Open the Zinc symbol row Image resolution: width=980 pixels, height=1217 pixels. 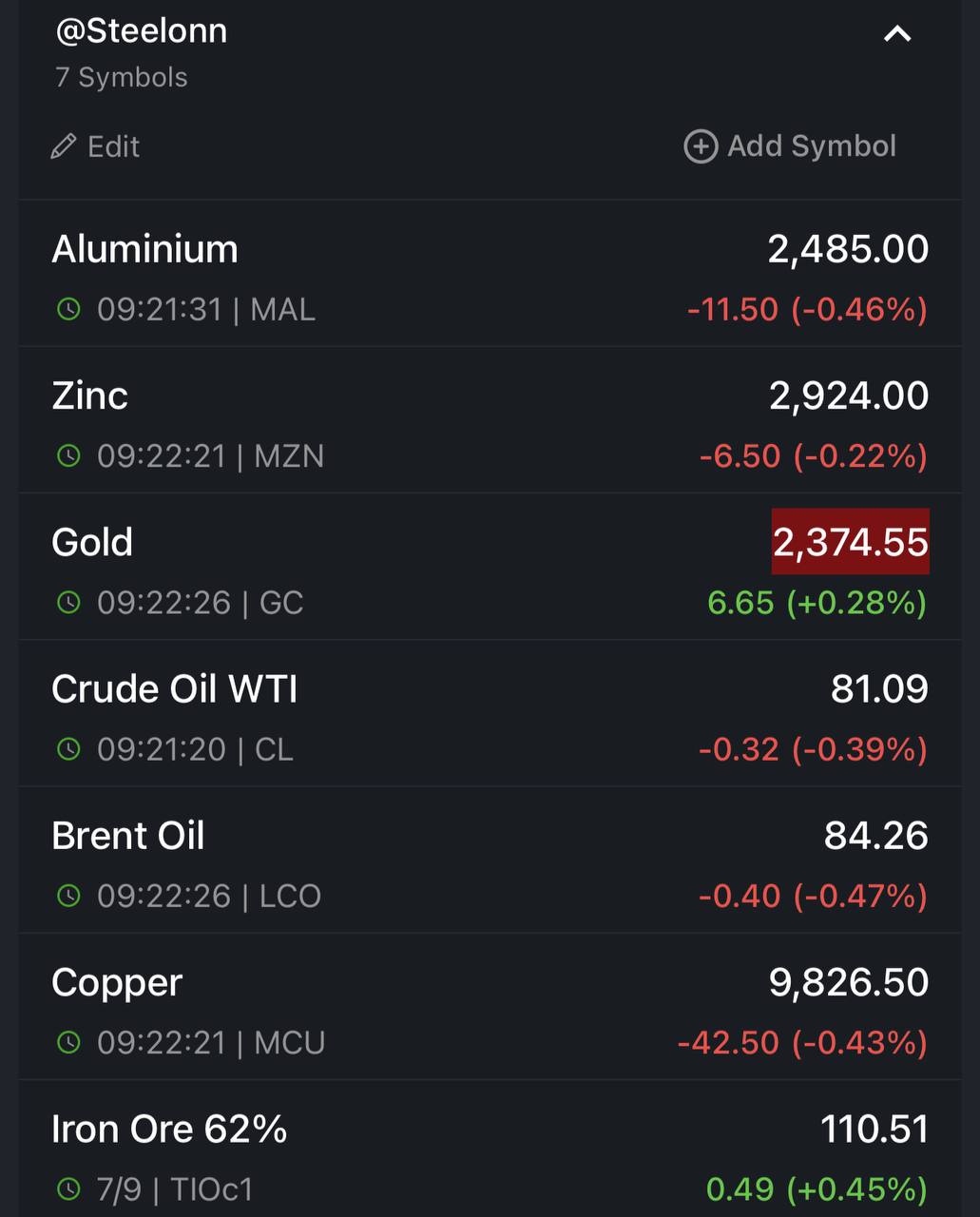click(x=490, y=420)
